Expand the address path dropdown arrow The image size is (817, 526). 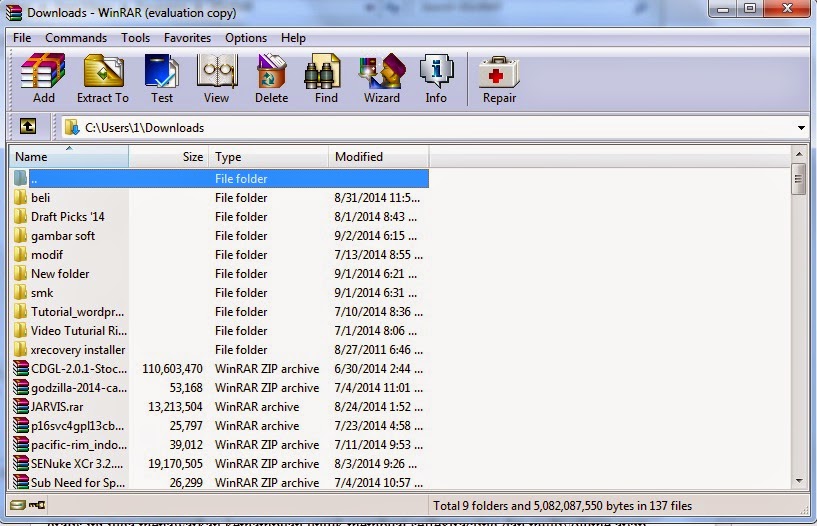(801, 128)
